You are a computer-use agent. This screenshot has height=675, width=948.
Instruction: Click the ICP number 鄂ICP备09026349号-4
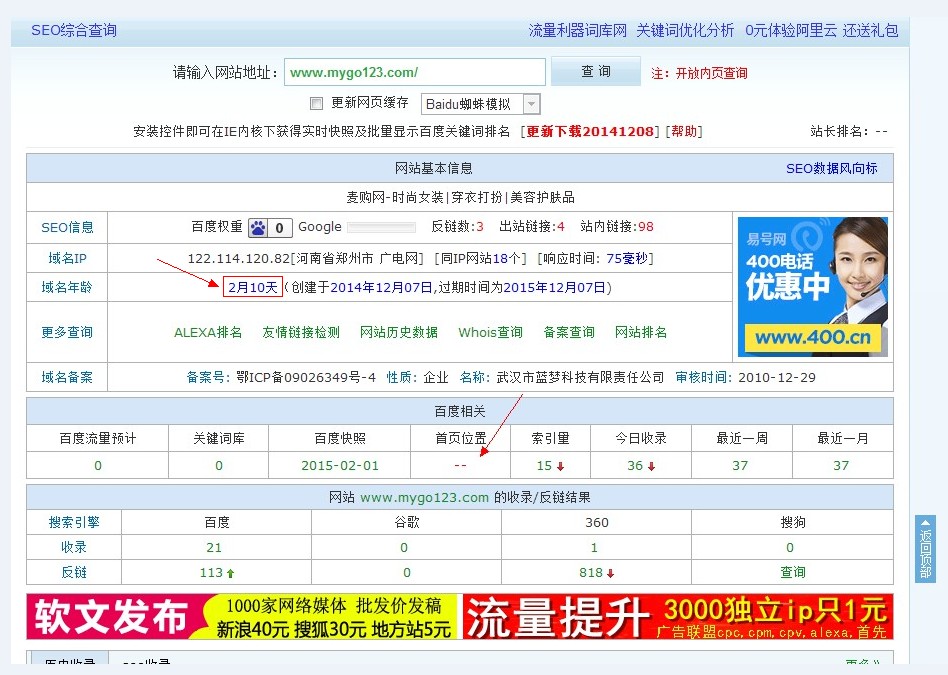pyautogui.click(x=305, y=377)
